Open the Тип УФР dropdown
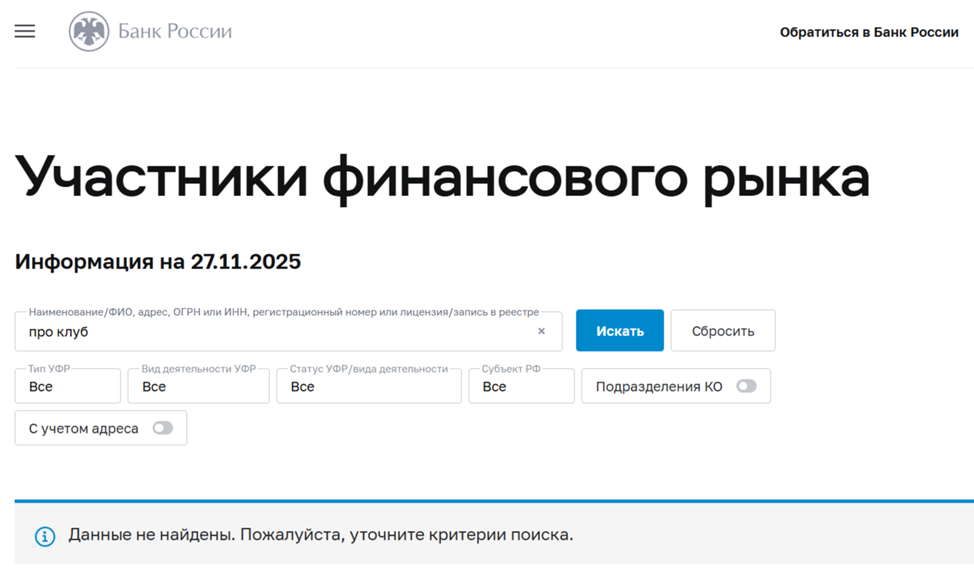974x573 pixels. (x=68, y=386)
